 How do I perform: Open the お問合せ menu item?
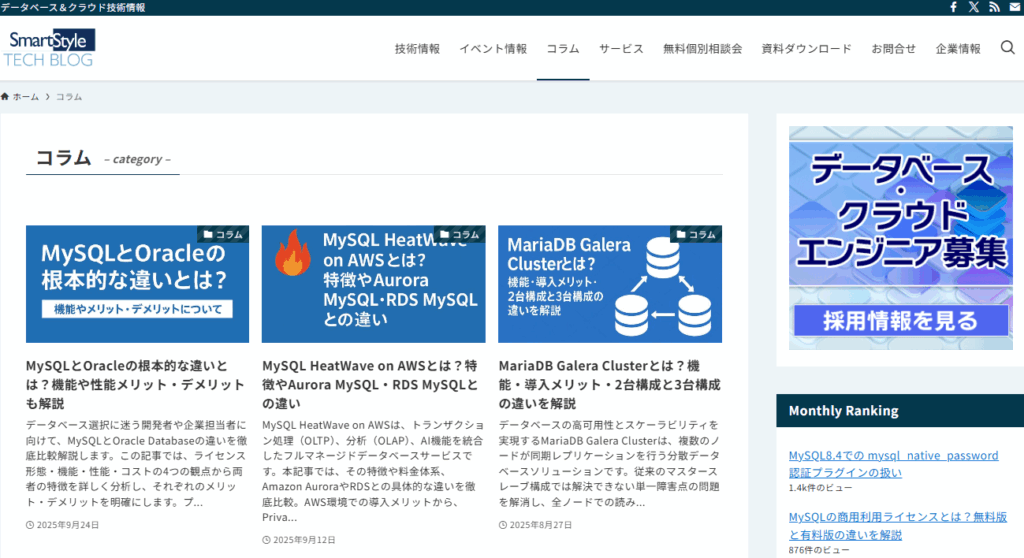(x=893, y=48)
